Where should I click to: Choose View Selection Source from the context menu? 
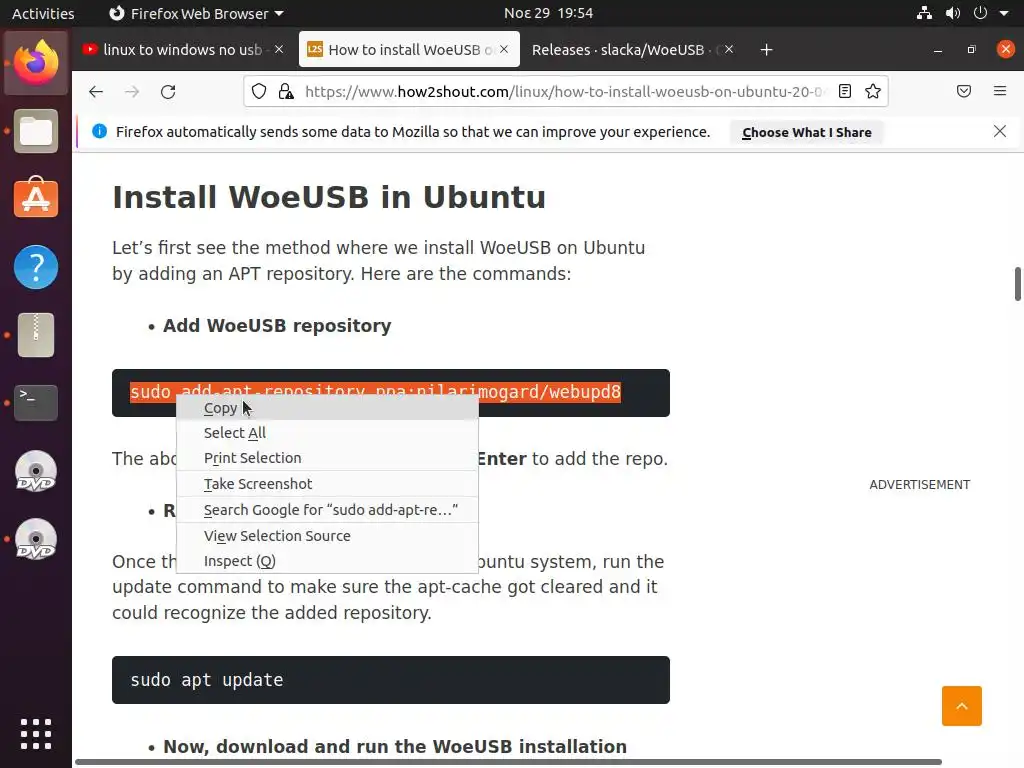pyautogui.click(x=328, y=536)
